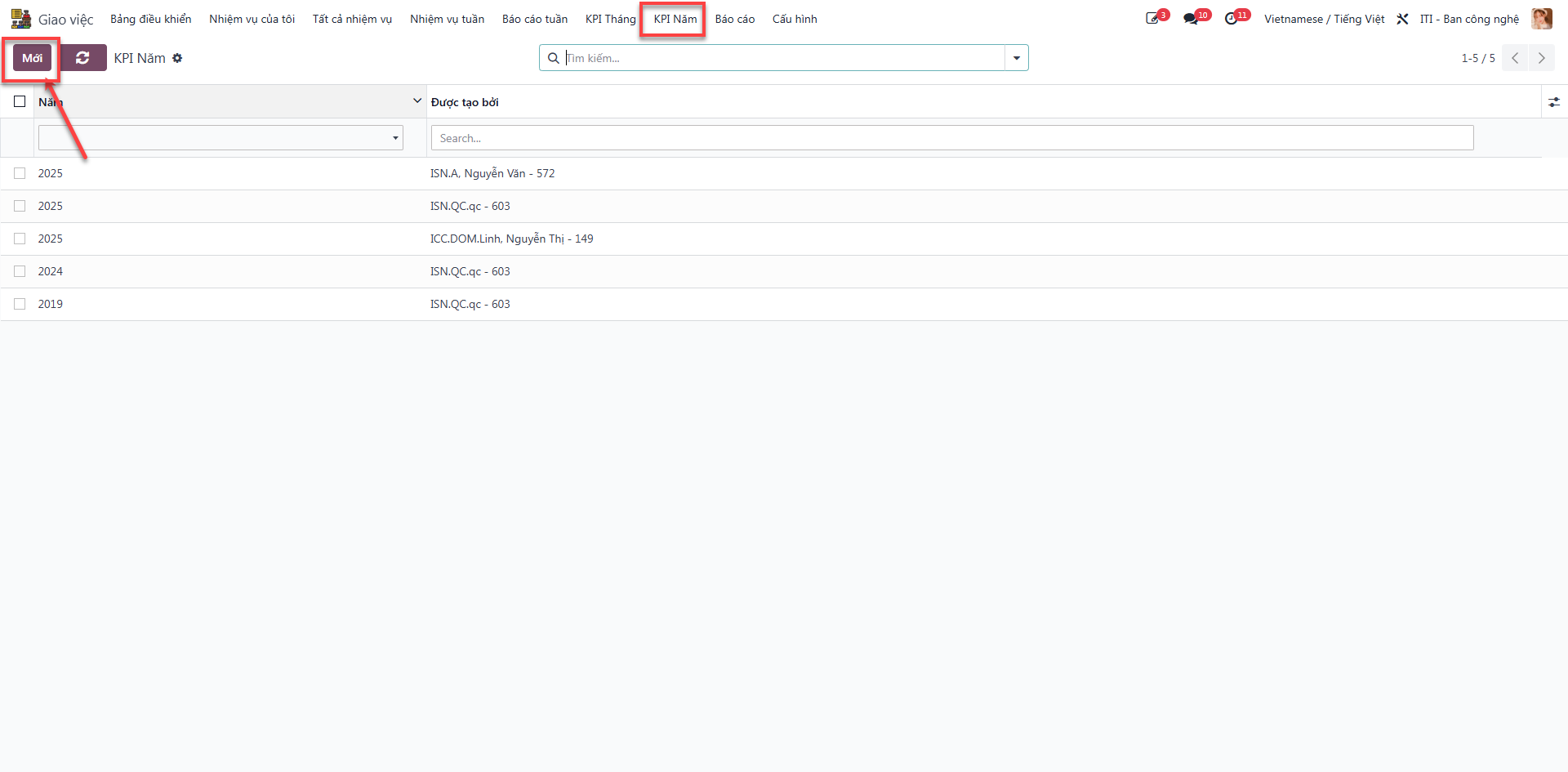Focus the Tìm kiếm search field
Screen dimensions: 1568x772
[784, 58]
